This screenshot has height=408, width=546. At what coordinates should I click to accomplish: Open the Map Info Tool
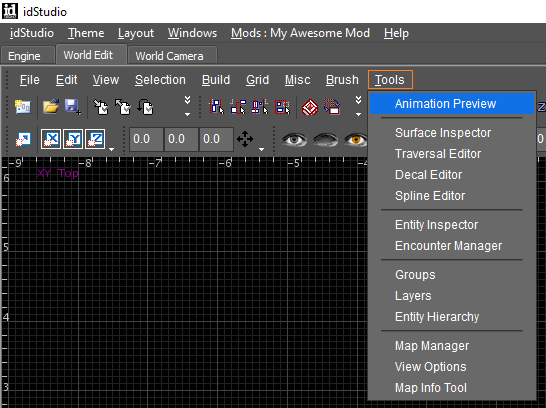click(452, 388)
